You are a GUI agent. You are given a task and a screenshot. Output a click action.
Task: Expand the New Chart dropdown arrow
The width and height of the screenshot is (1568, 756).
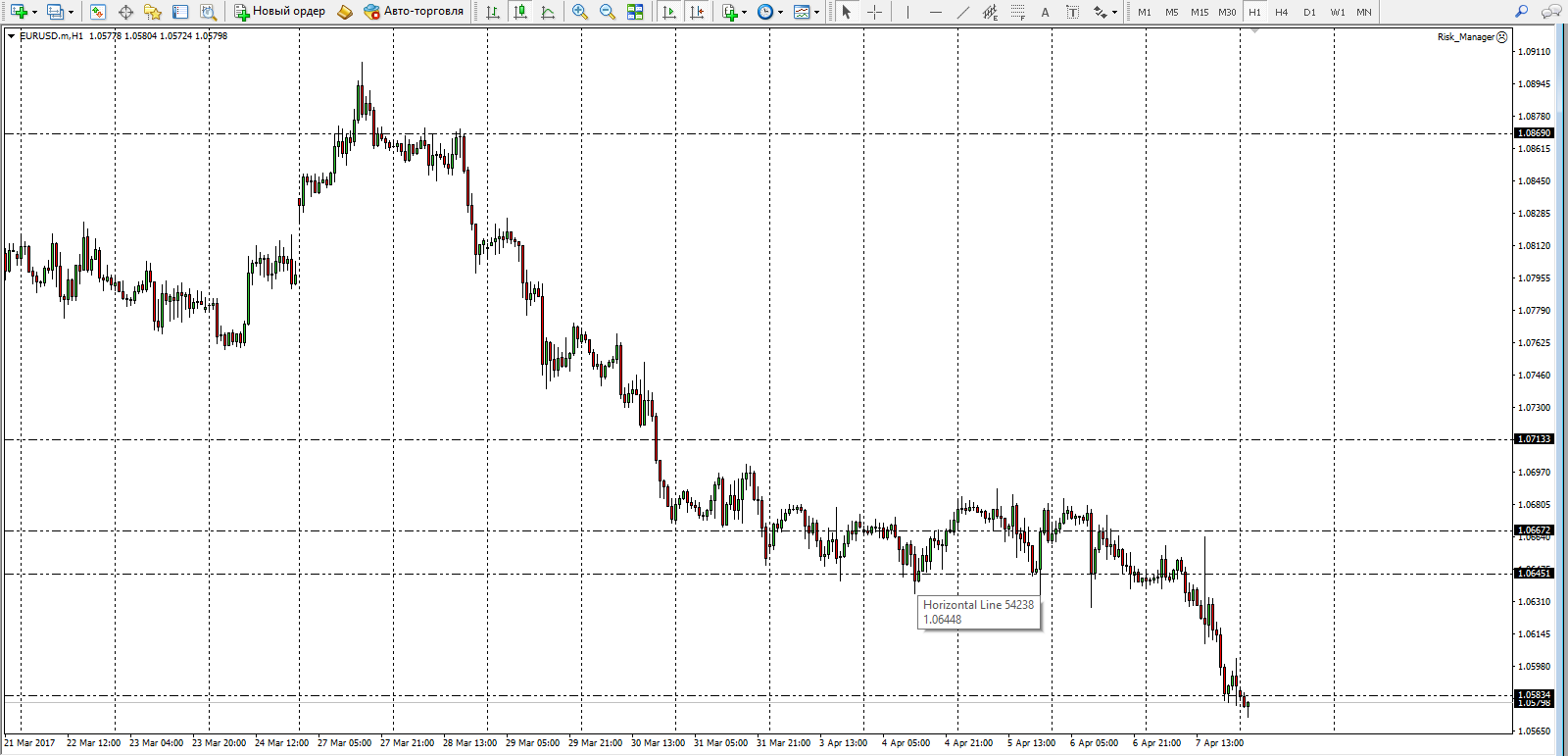click(x=34, y=13)
